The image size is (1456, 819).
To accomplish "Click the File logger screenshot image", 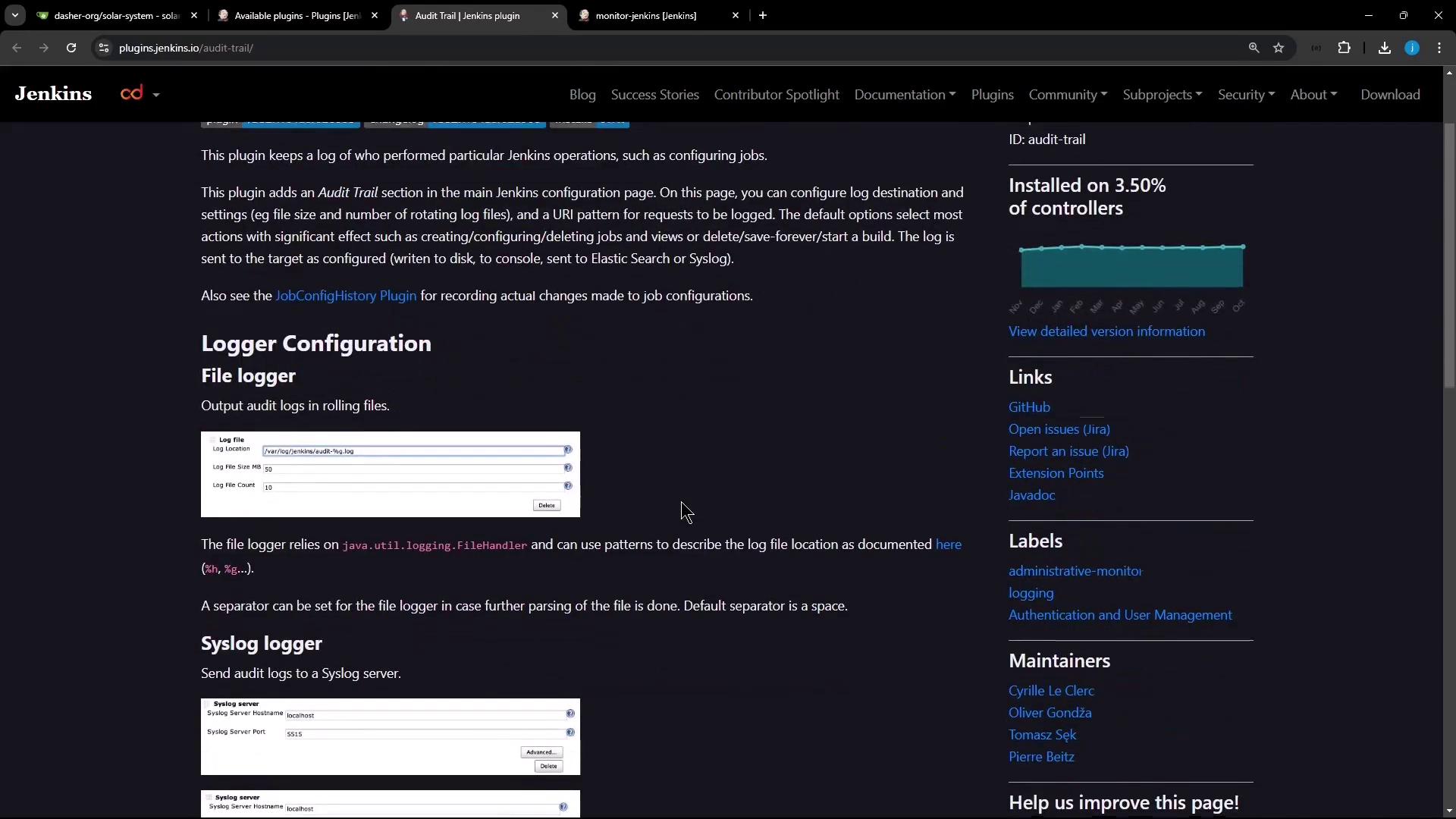I will coord(390,475).
